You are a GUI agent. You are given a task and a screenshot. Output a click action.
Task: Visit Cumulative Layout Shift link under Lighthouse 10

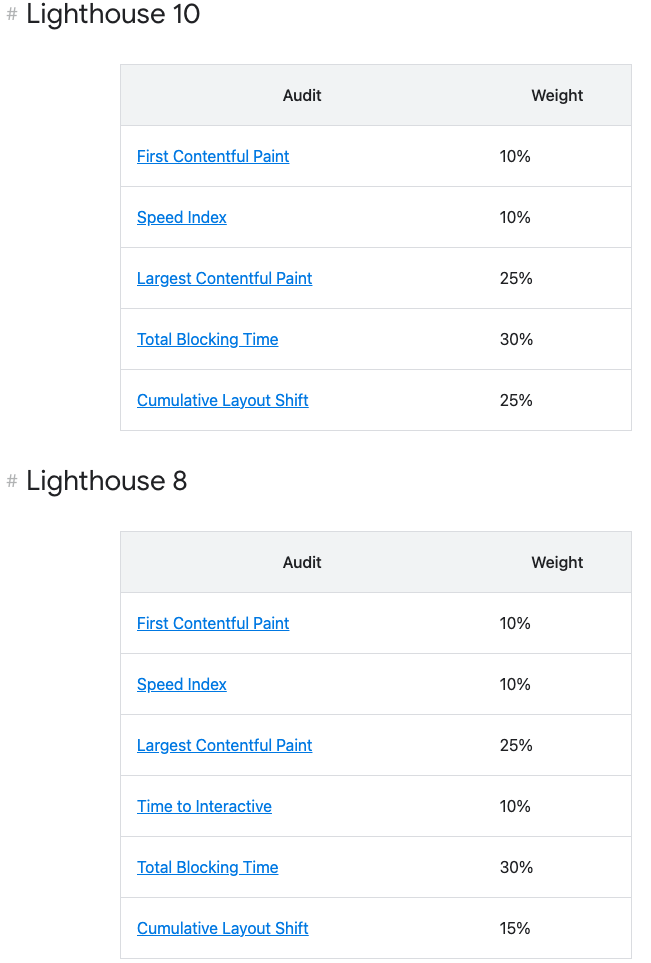pyautogui.click(x=222, y=400)
